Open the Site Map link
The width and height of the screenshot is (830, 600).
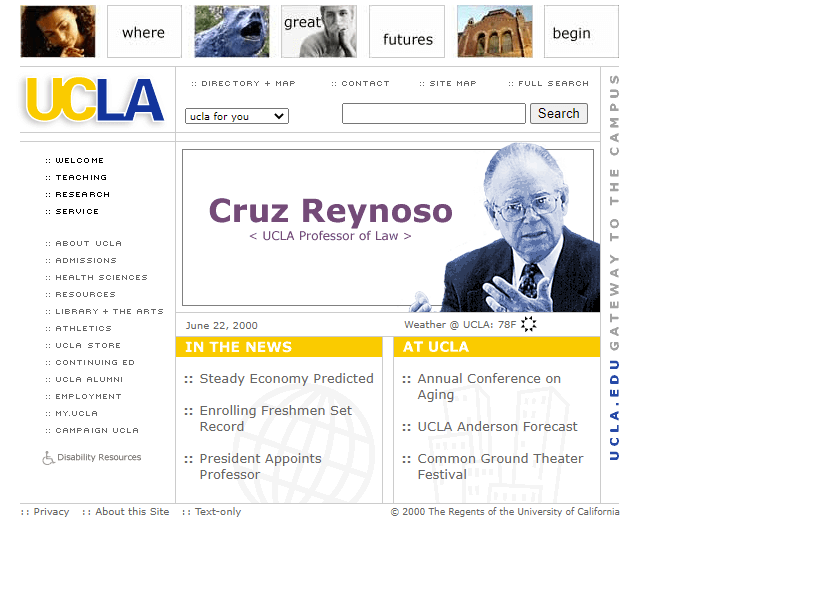point(448,84)
